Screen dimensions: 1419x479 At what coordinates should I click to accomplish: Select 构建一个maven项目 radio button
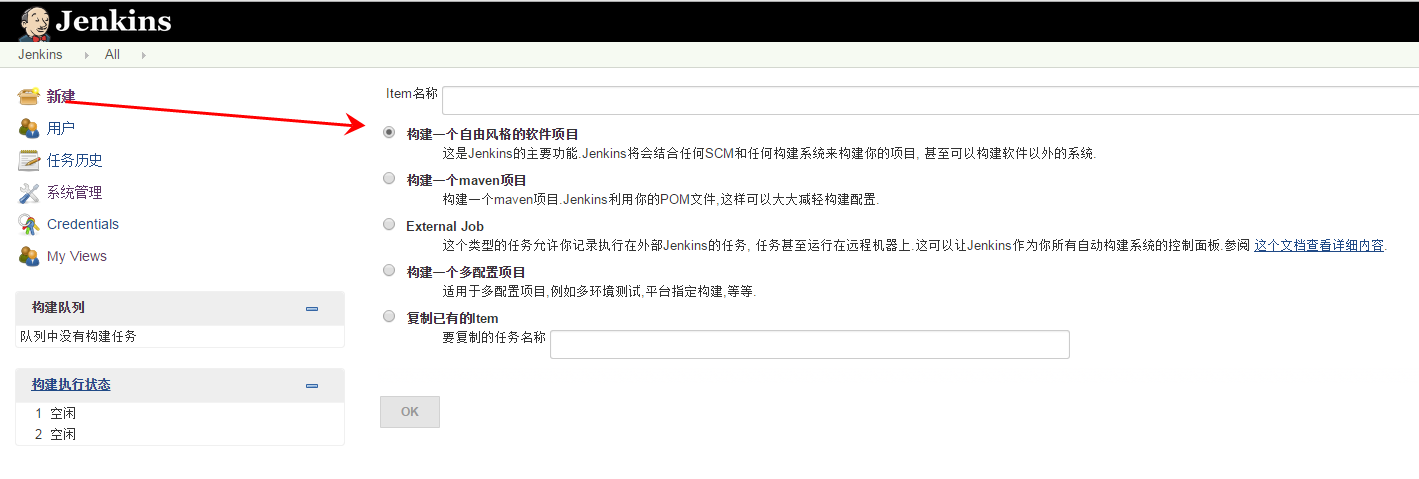(389, 178)
